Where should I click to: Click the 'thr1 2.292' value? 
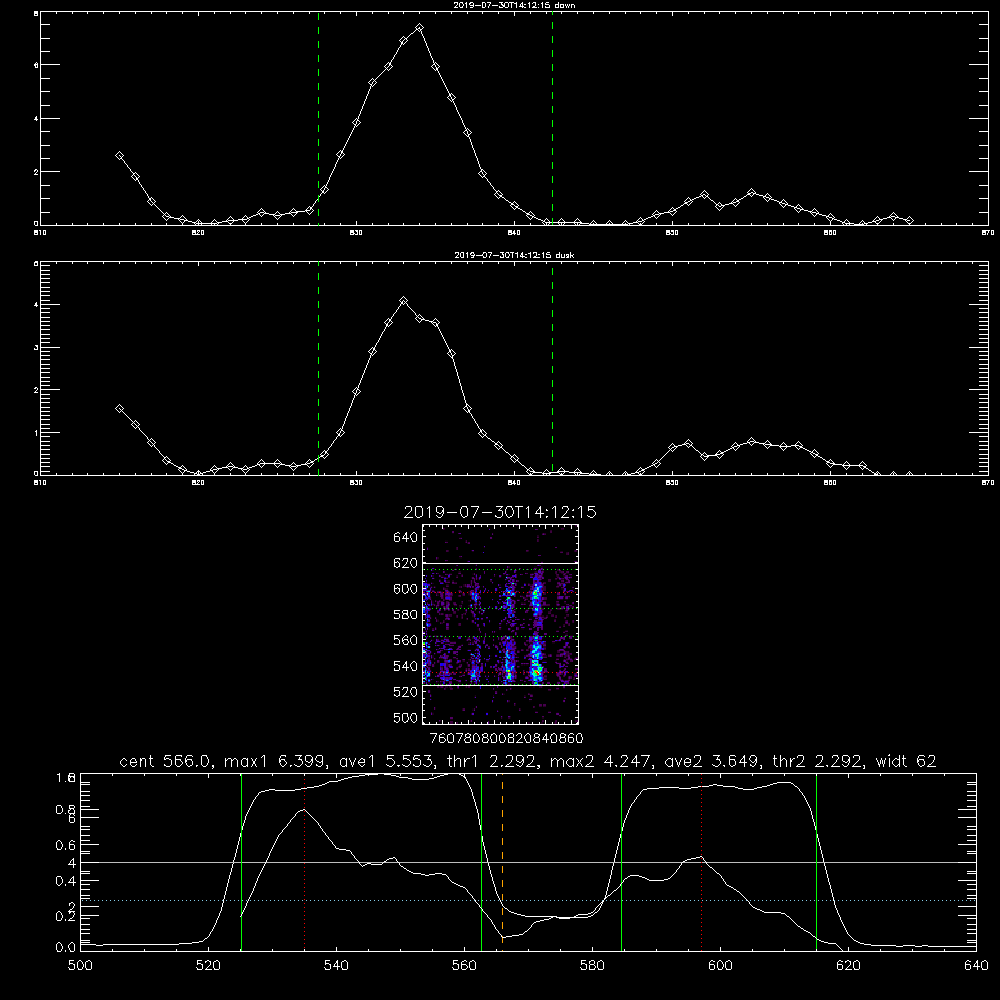[496, 761]
